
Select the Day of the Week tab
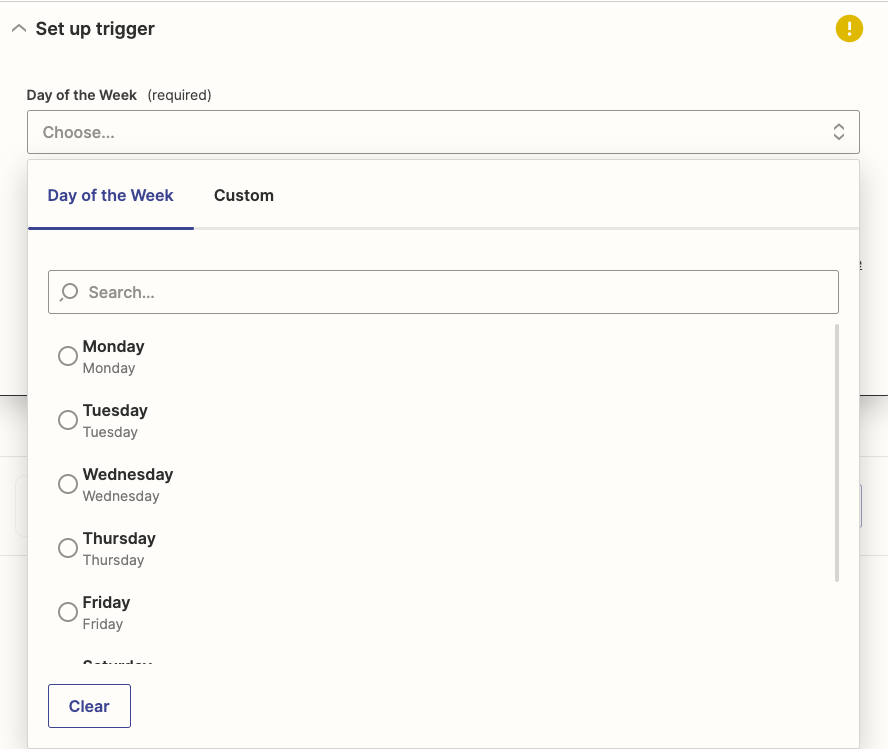click(110, 195)
